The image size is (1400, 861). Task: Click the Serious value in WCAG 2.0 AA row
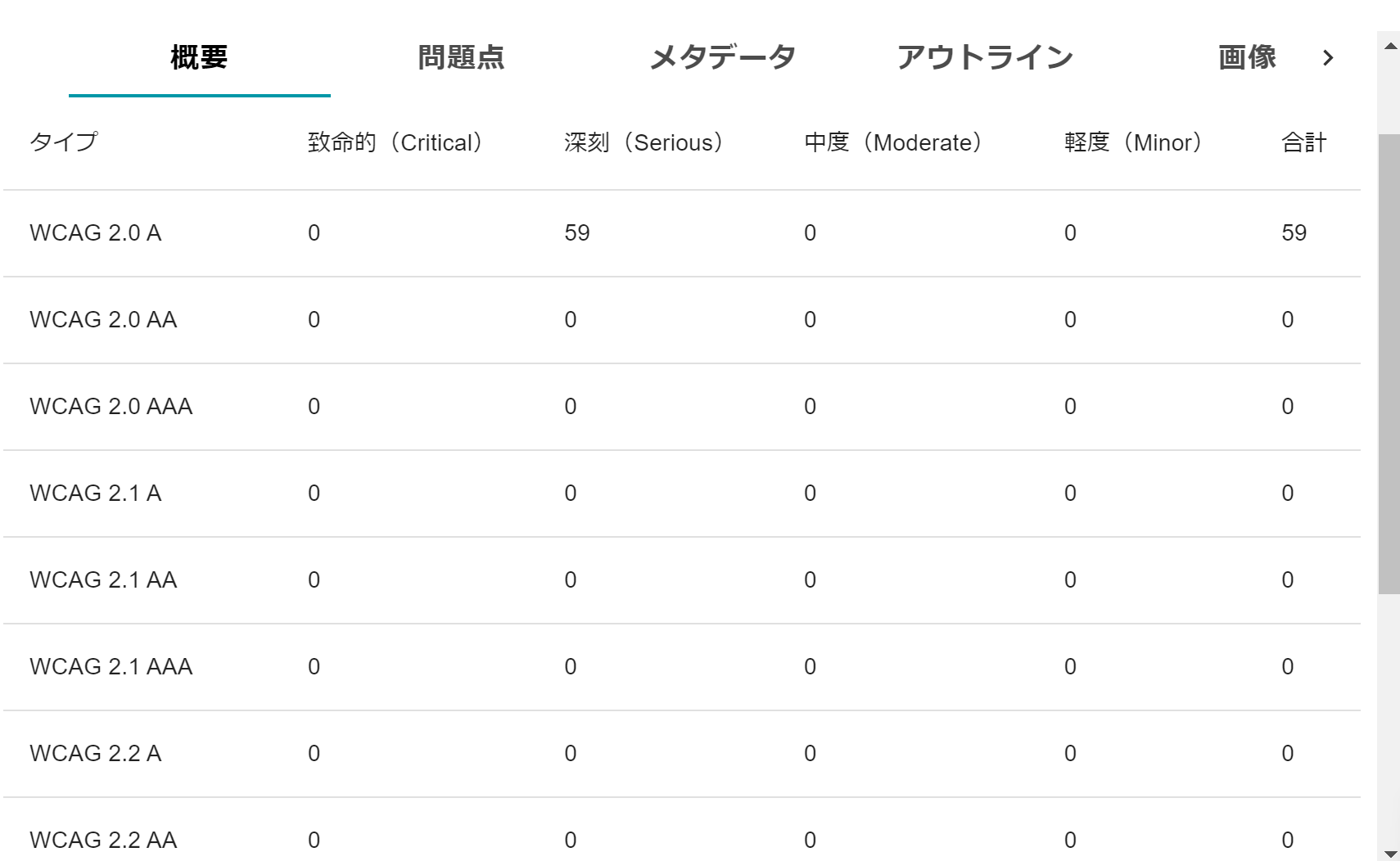(571, 320)
